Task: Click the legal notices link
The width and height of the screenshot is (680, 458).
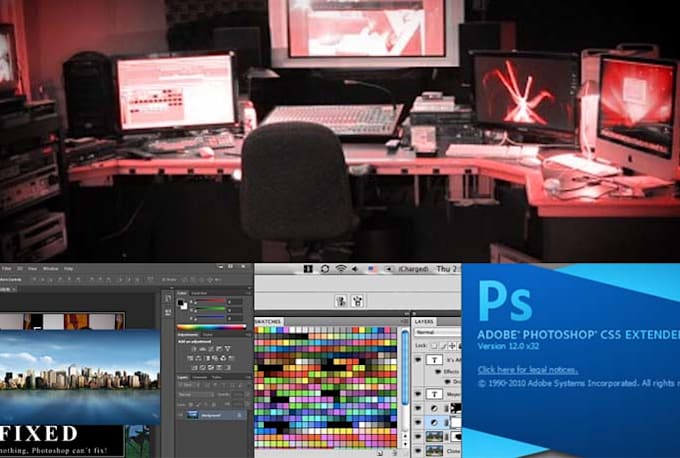Action: pyautogui.click(x=528, y=370)
